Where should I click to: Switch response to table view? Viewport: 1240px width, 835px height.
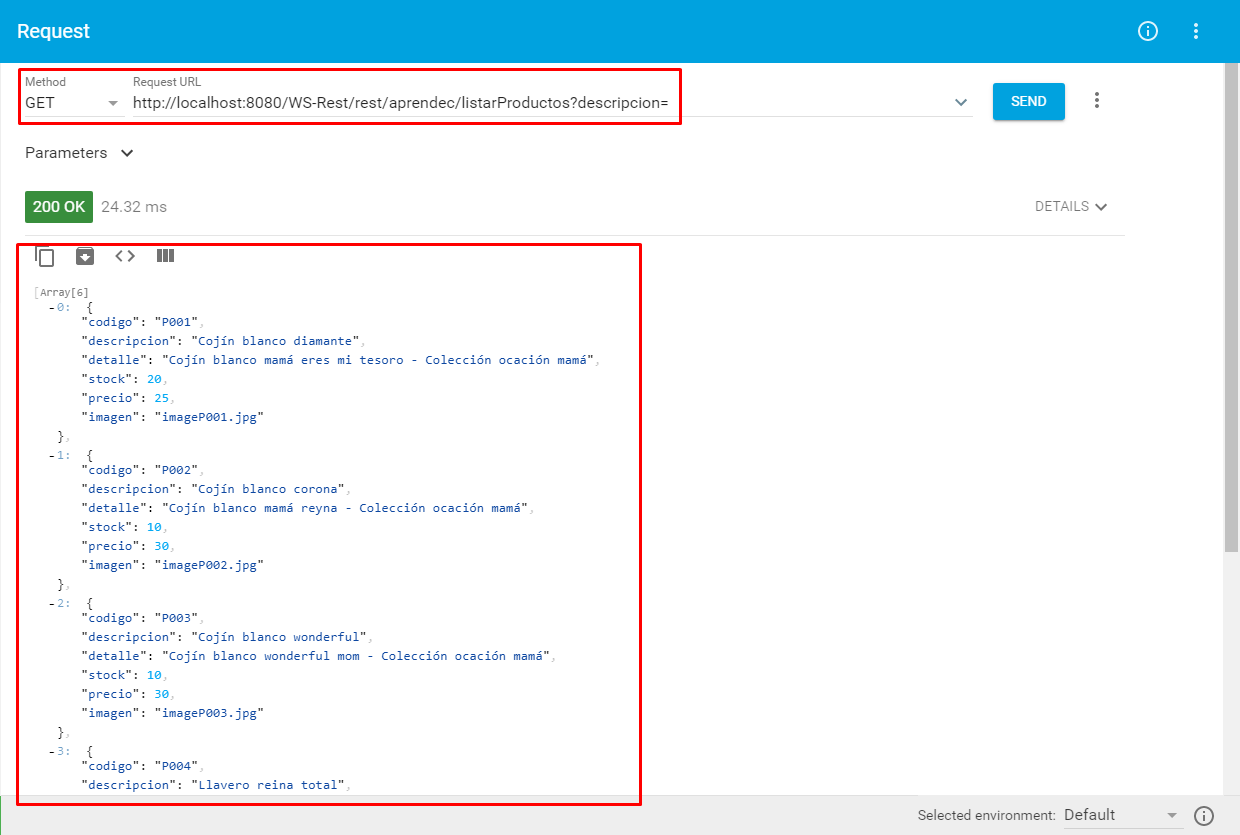[x=165, y=256]
